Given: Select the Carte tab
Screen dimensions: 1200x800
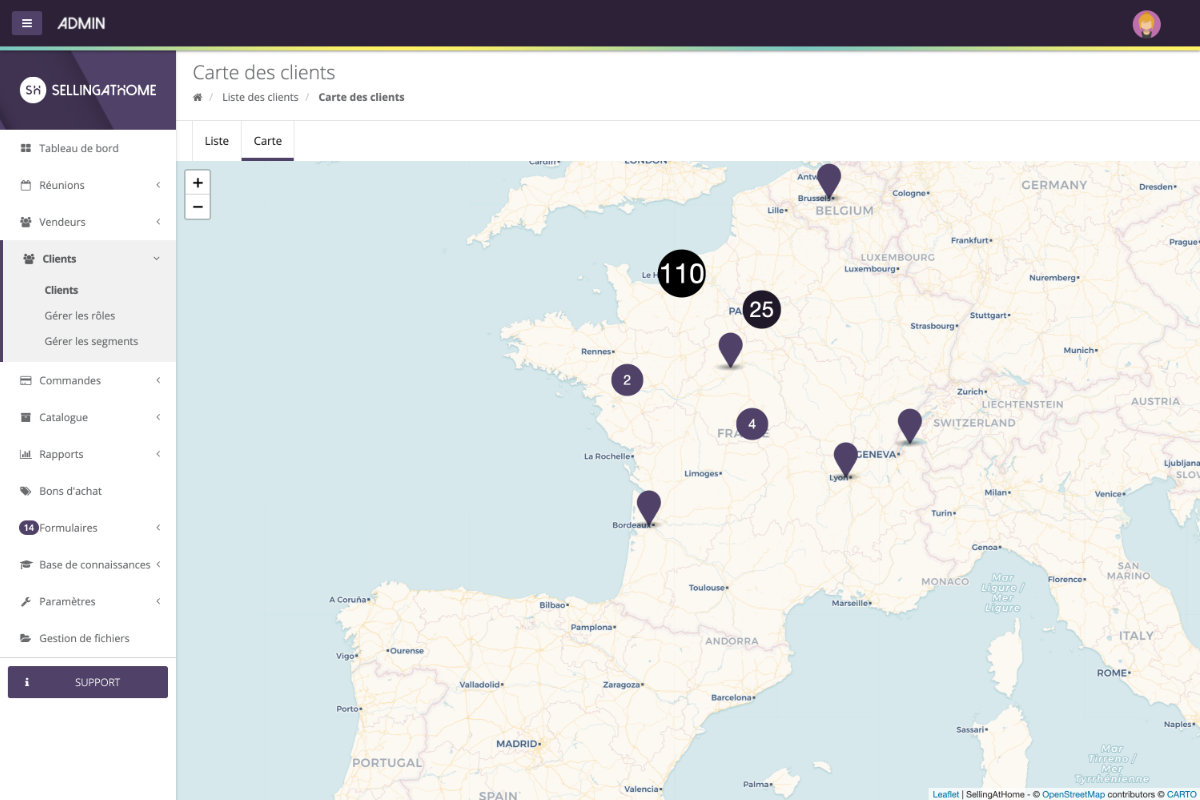Looking at the screenshot, I should [x=268, y=141].
